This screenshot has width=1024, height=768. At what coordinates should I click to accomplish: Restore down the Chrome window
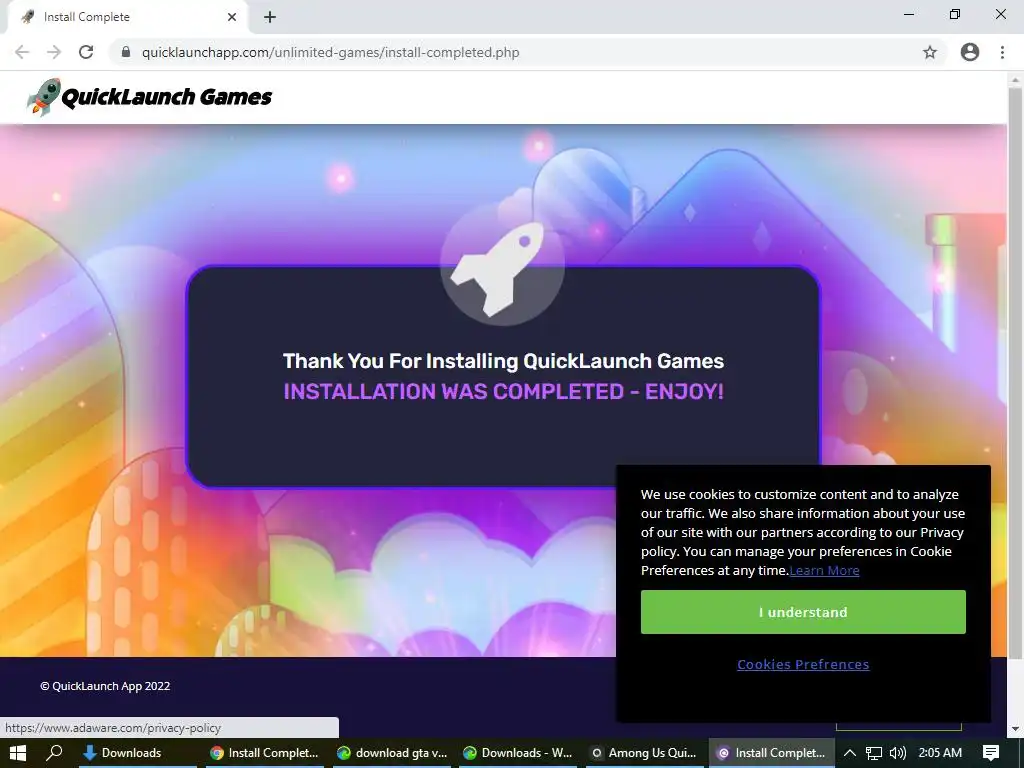[955, 14]
